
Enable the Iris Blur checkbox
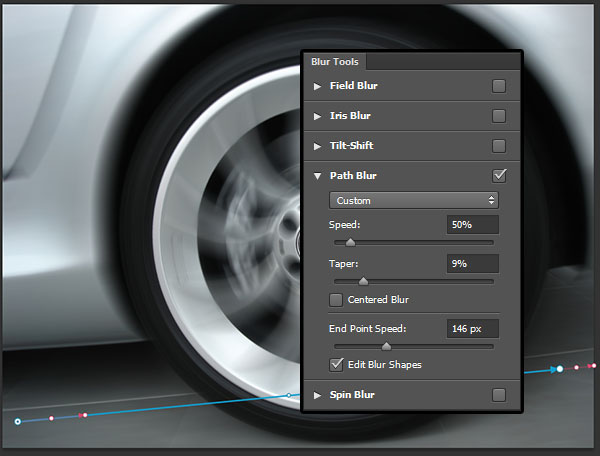pos(499,116)
